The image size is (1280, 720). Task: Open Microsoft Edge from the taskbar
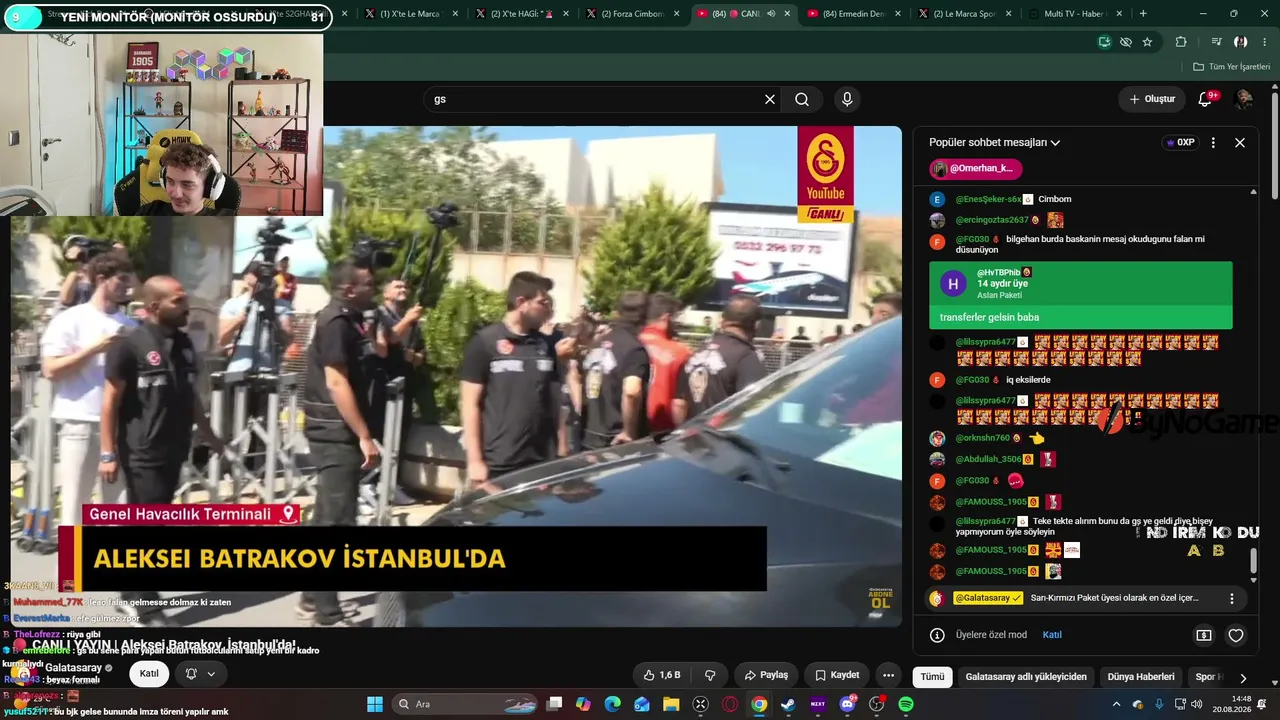pyautogui.click(x=613, y=704)
